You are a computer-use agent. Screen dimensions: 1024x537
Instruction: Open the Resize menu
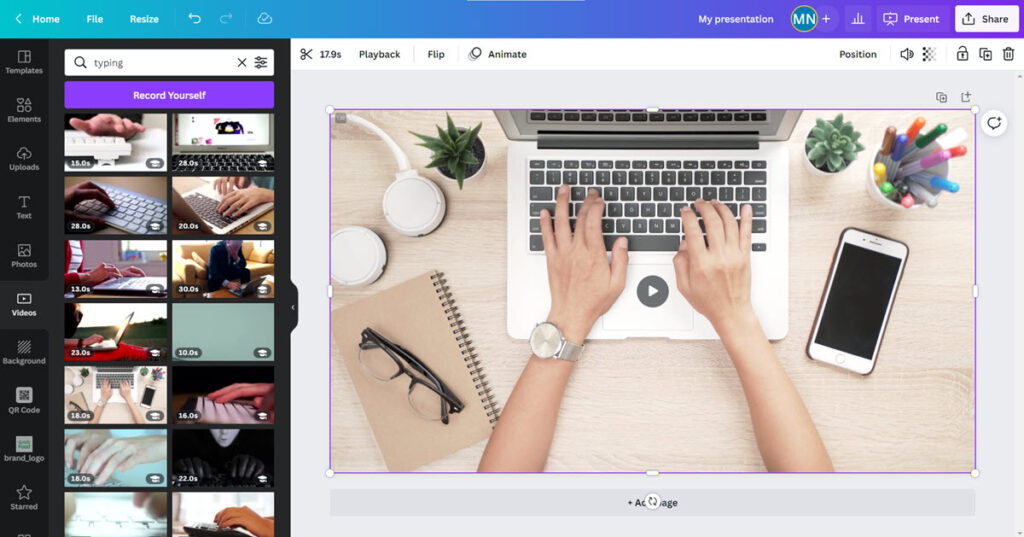144,19
